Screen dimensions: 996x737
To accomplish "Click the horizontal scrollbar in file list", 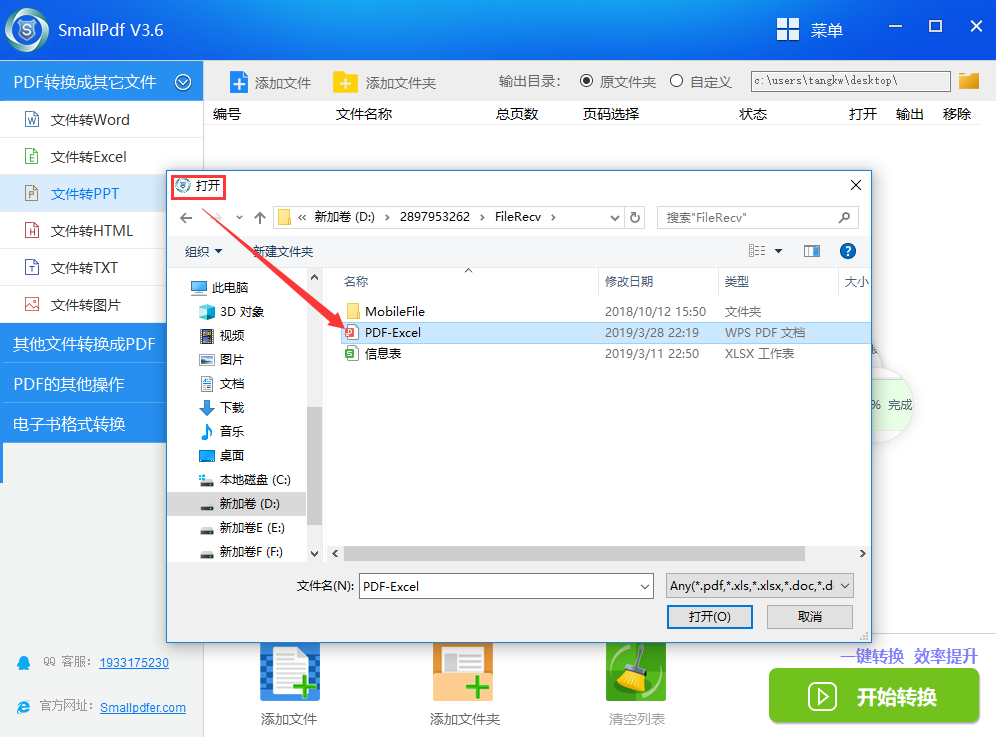I will [x=574, y=553].
